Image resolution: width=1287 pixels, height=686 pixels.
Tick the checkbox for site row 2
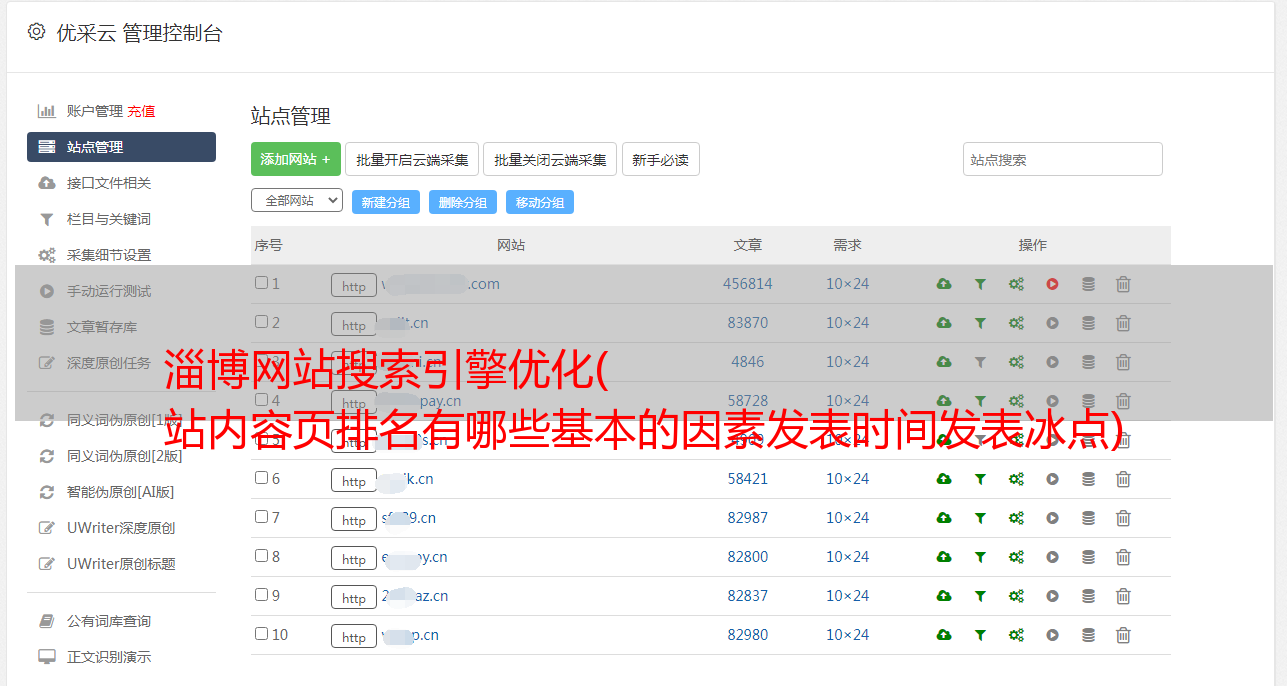pyautogui.click(x=261, y=322)
